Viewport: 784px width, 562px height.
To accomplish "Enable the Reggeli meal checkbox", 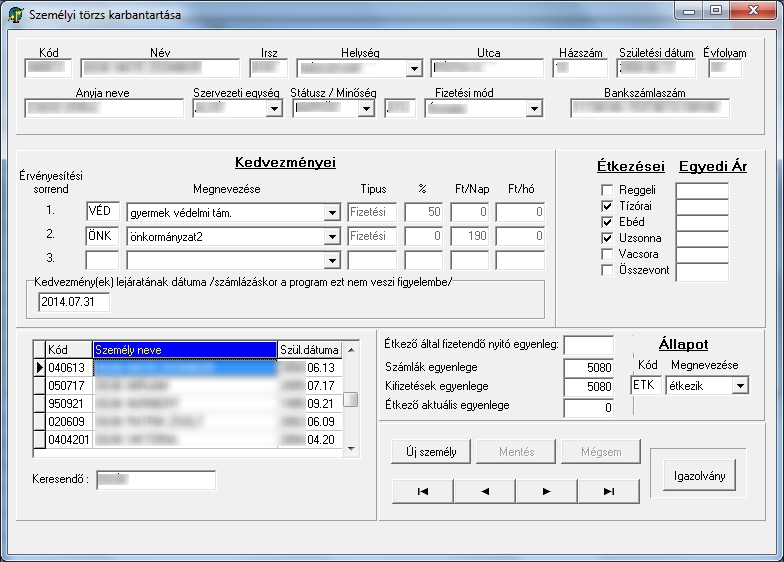I will 607,190.
